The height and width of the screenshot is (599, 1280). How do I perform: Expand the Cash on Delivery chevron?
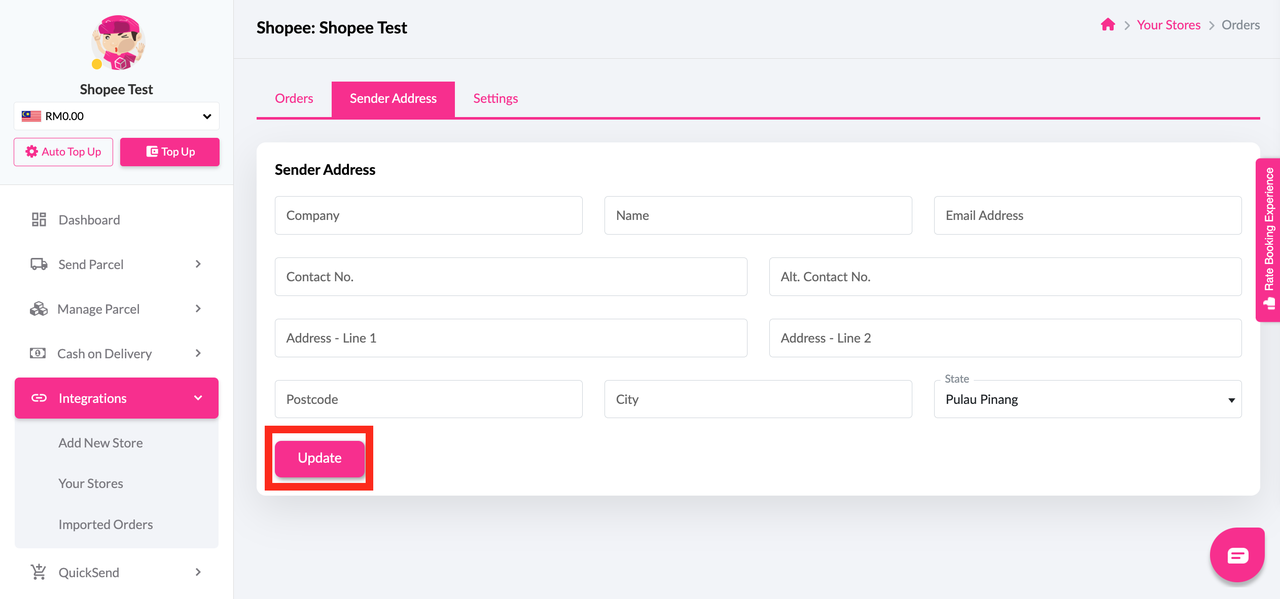[x=198, y=353]
